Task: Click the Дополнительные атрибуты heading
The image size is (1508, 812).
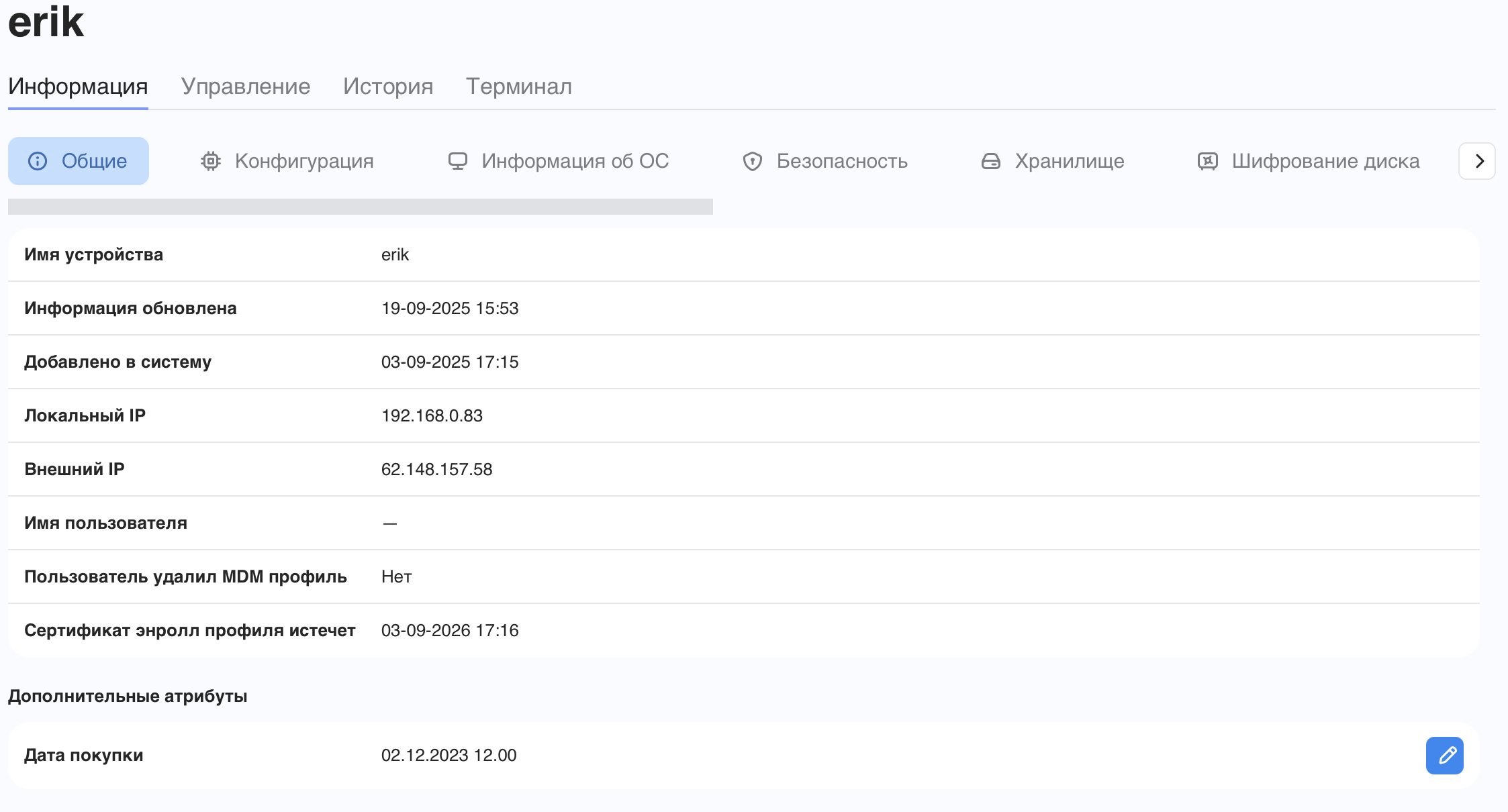Action: point(128,696)
